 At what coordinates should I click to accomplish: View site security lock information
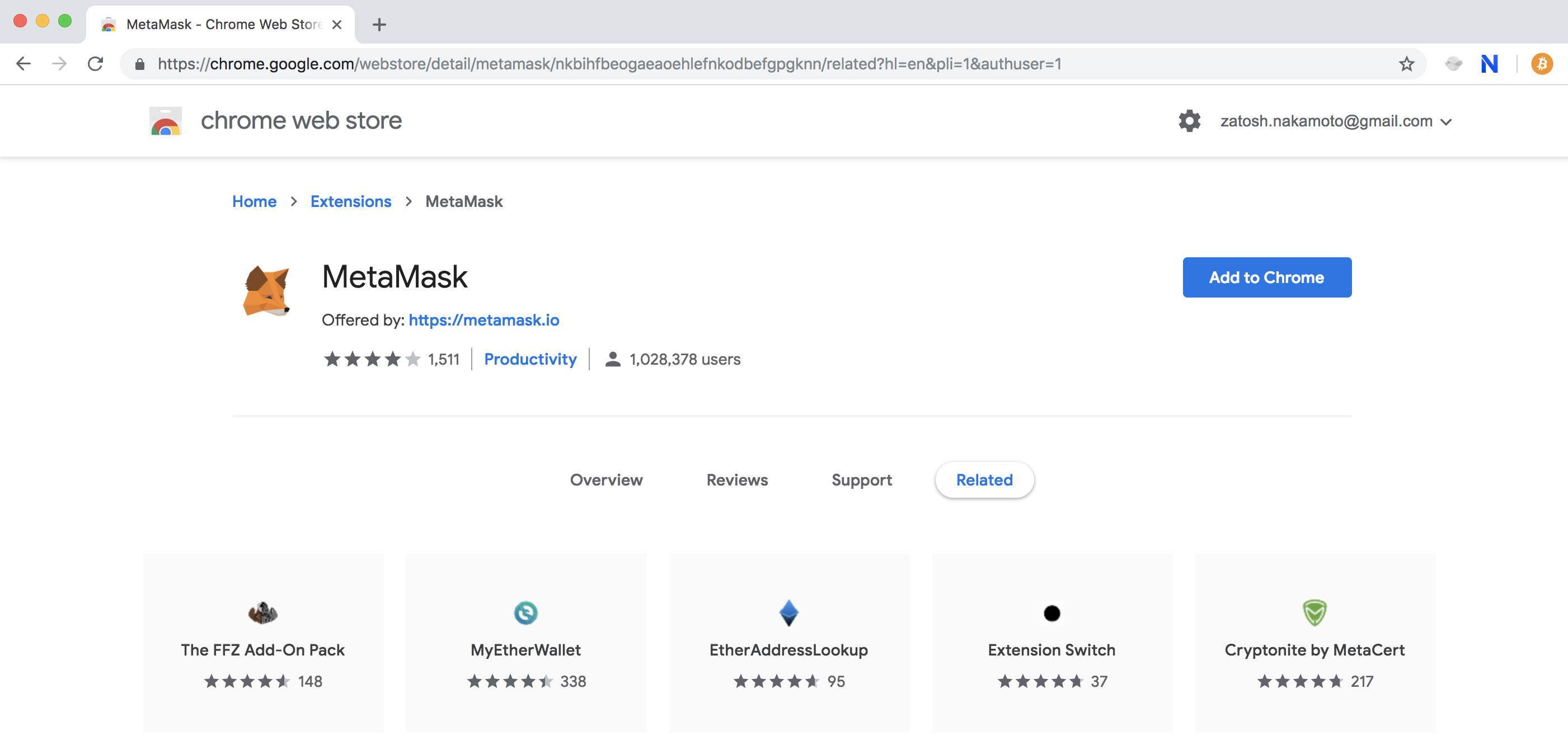coord(139,64)
